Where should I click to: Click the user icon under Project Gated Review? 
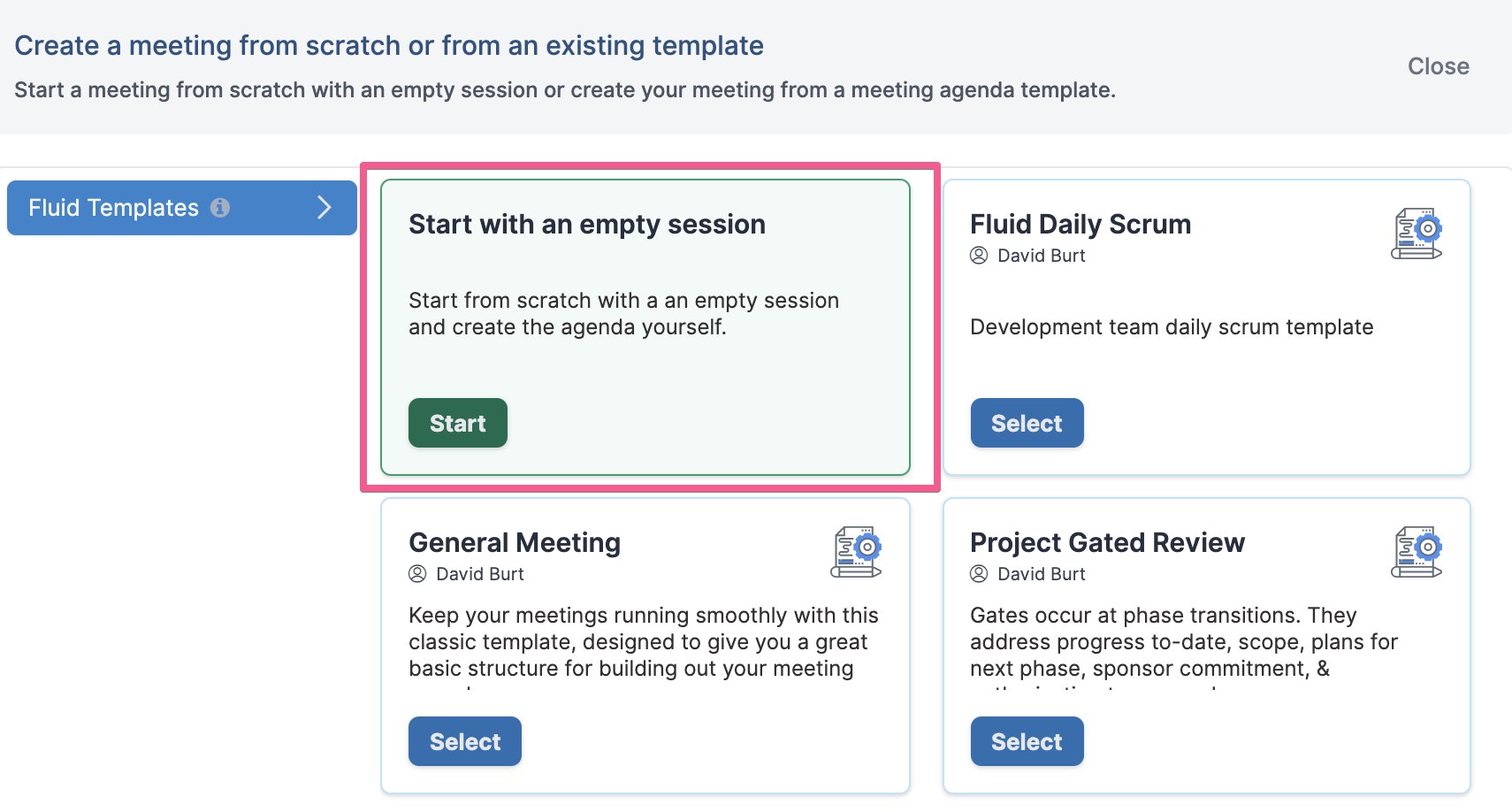coord(979,574)
